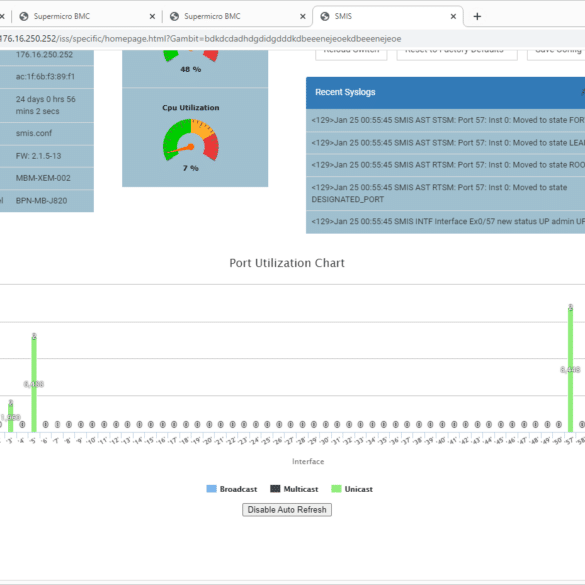Switch to the first Supermicro BMC tab
The height and width of the screenshot is (585, 585).
click(87, 16)
